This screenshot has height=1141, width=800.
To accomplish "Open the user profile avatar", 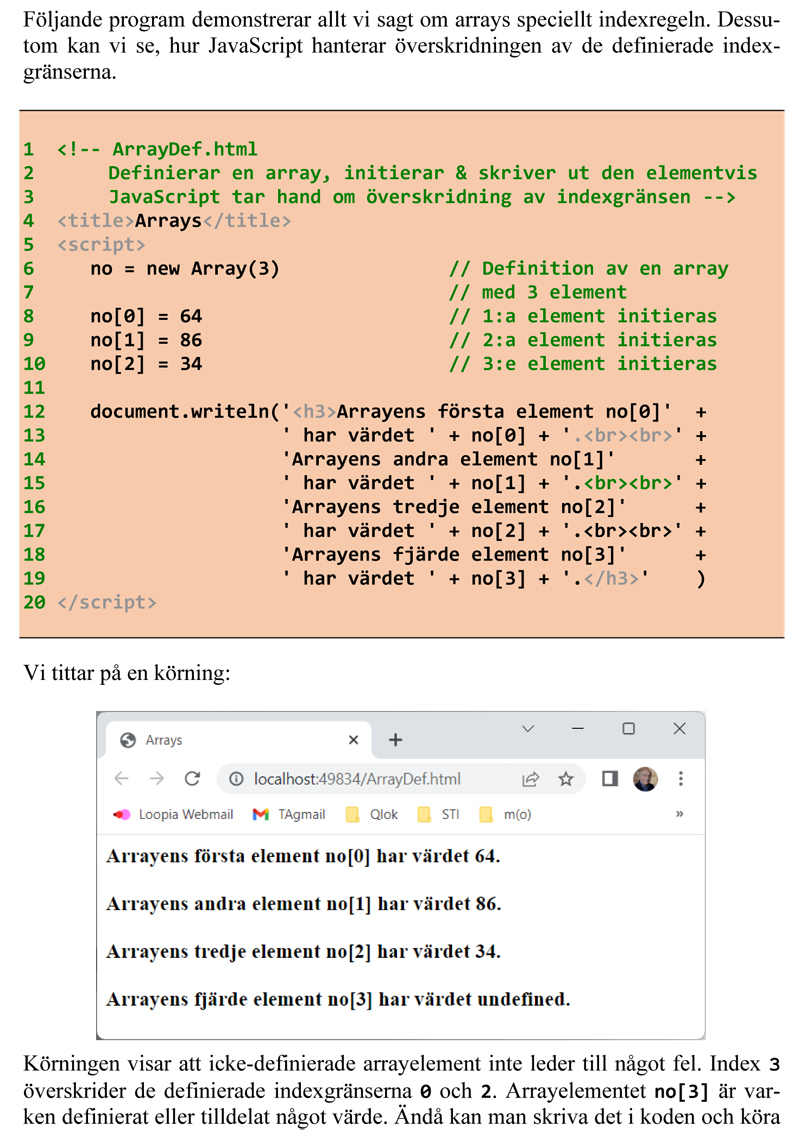I will coord(645,779).
